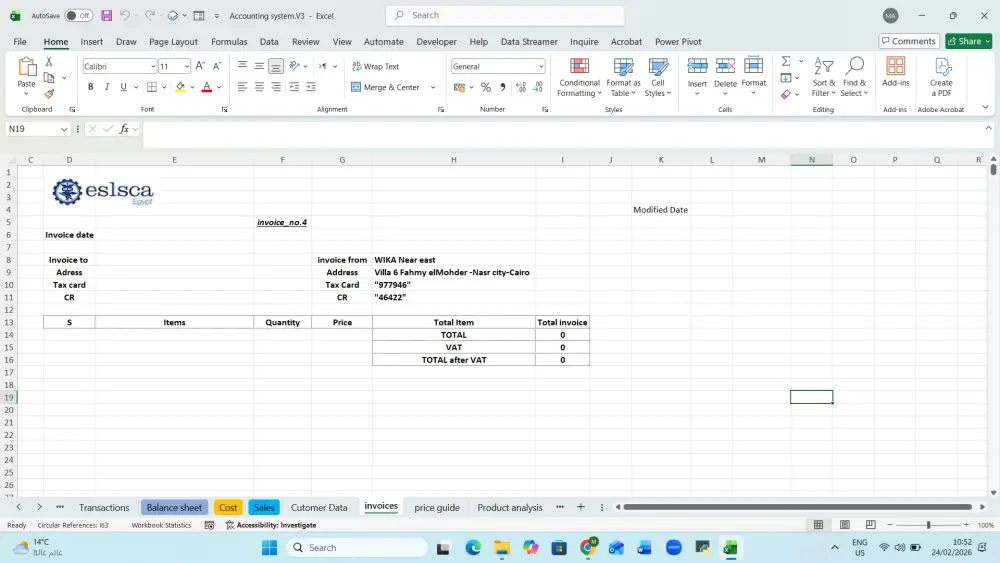
Task: Open the Calibri font name dropdown
Action: [x=153, y=66]
